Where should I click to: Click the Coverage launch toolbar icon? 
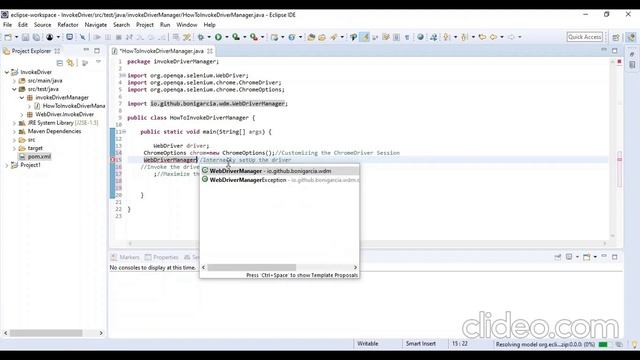point(236,37)
